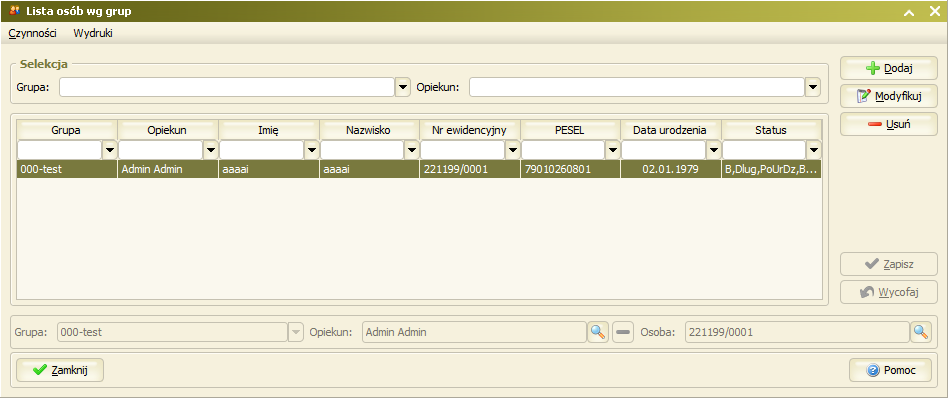Click the 221199/0001 table cell
Image resolution: width=948 pixels, height=398 pixels.
470,169
